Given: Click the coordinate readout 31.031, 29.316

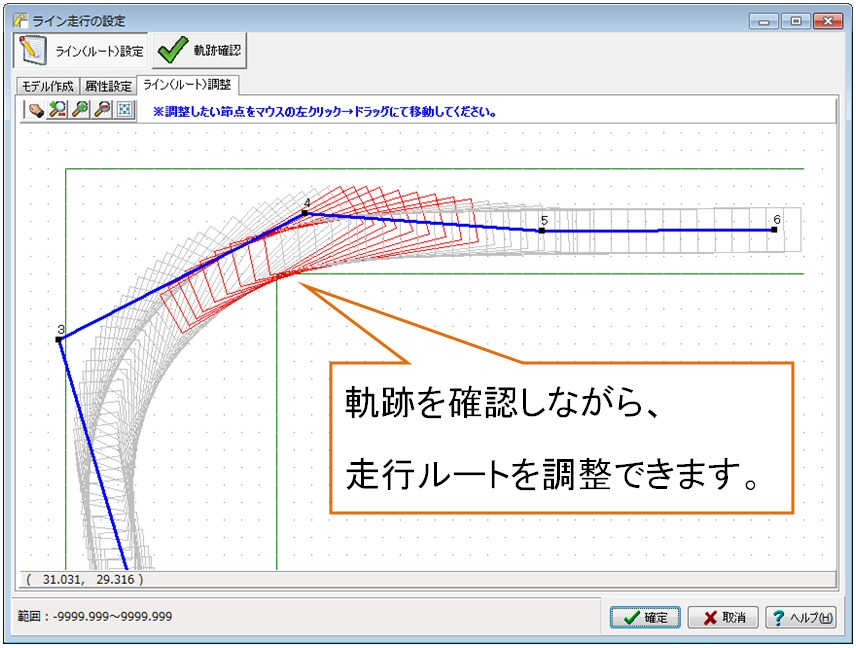Looking at the screenshot, I should tap(85, 579).
